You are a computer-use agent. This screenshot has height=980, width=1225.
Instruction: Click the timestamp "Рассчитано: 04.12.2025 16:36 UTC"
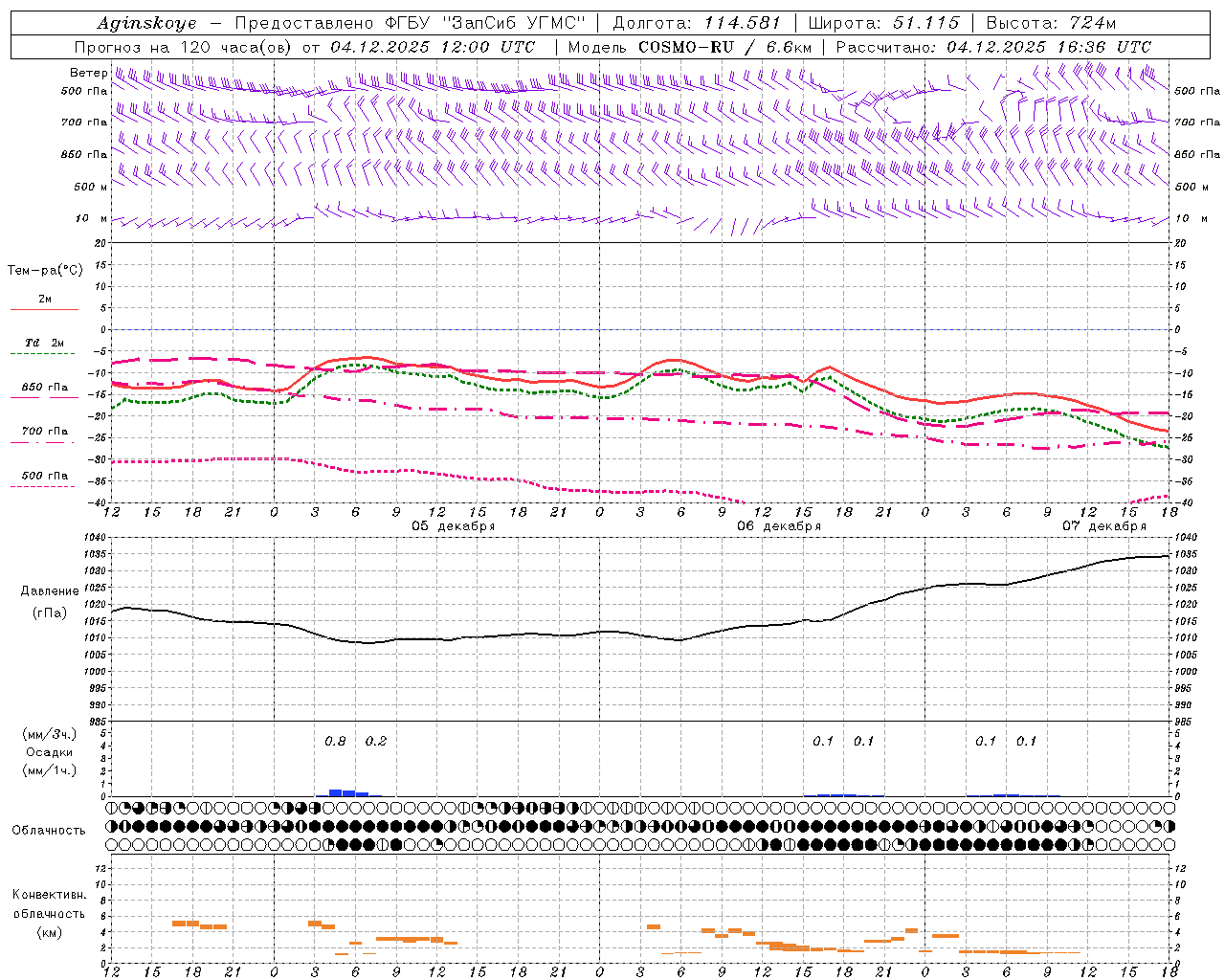coord(993,47)
